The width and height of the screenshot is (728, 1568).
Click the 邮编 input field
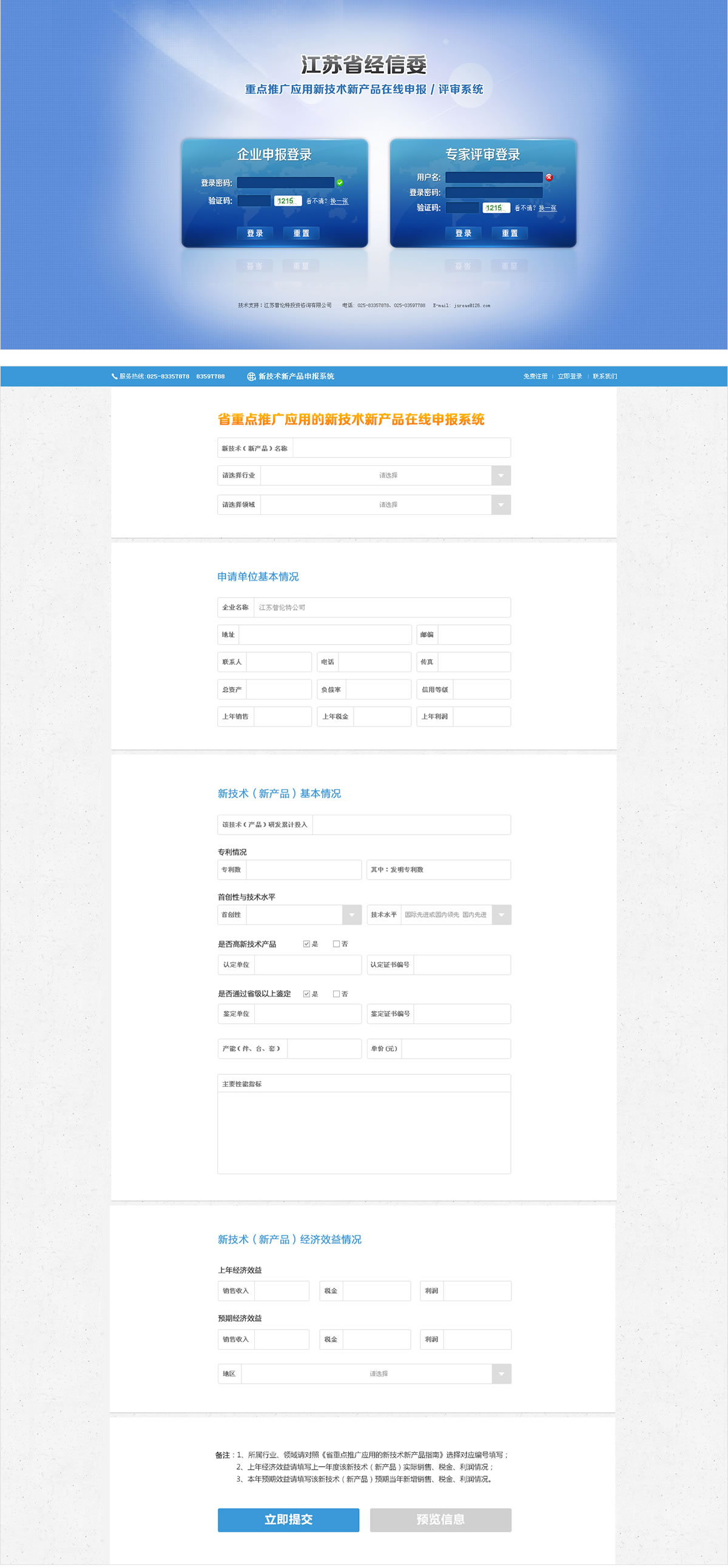tap(474, 635)
